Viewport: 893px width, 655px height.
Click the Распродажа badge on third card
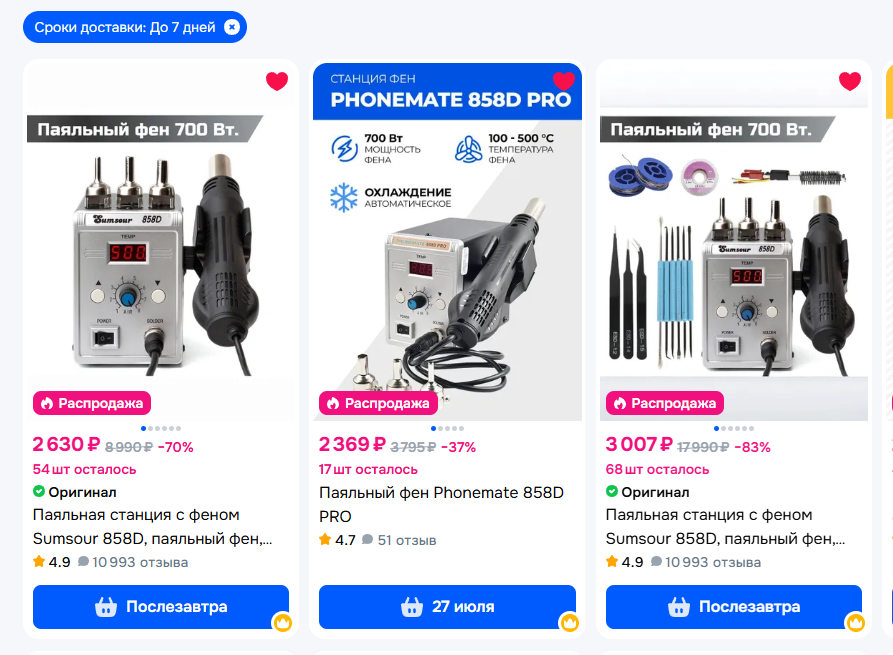click(665, 403)
